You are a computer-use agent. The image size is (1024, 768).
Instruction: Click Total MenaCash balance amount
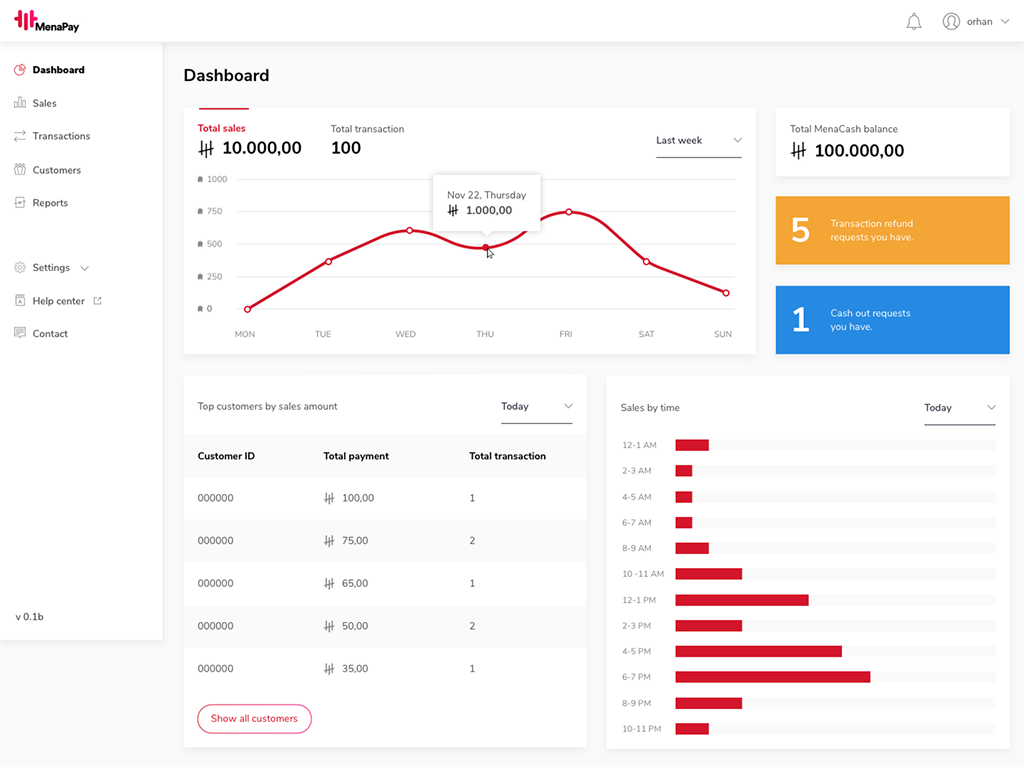(x=859, y=151)
